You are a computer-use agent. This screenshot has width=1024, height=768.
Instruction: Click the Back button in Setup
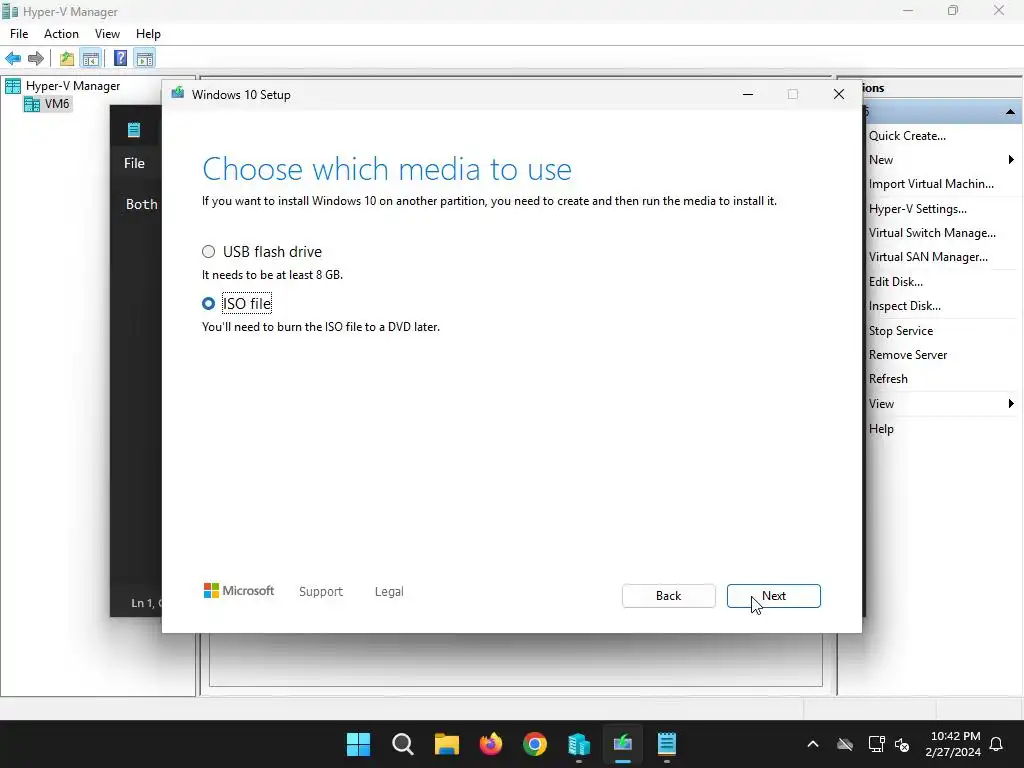pyautogui.click(x=669, y=596)
